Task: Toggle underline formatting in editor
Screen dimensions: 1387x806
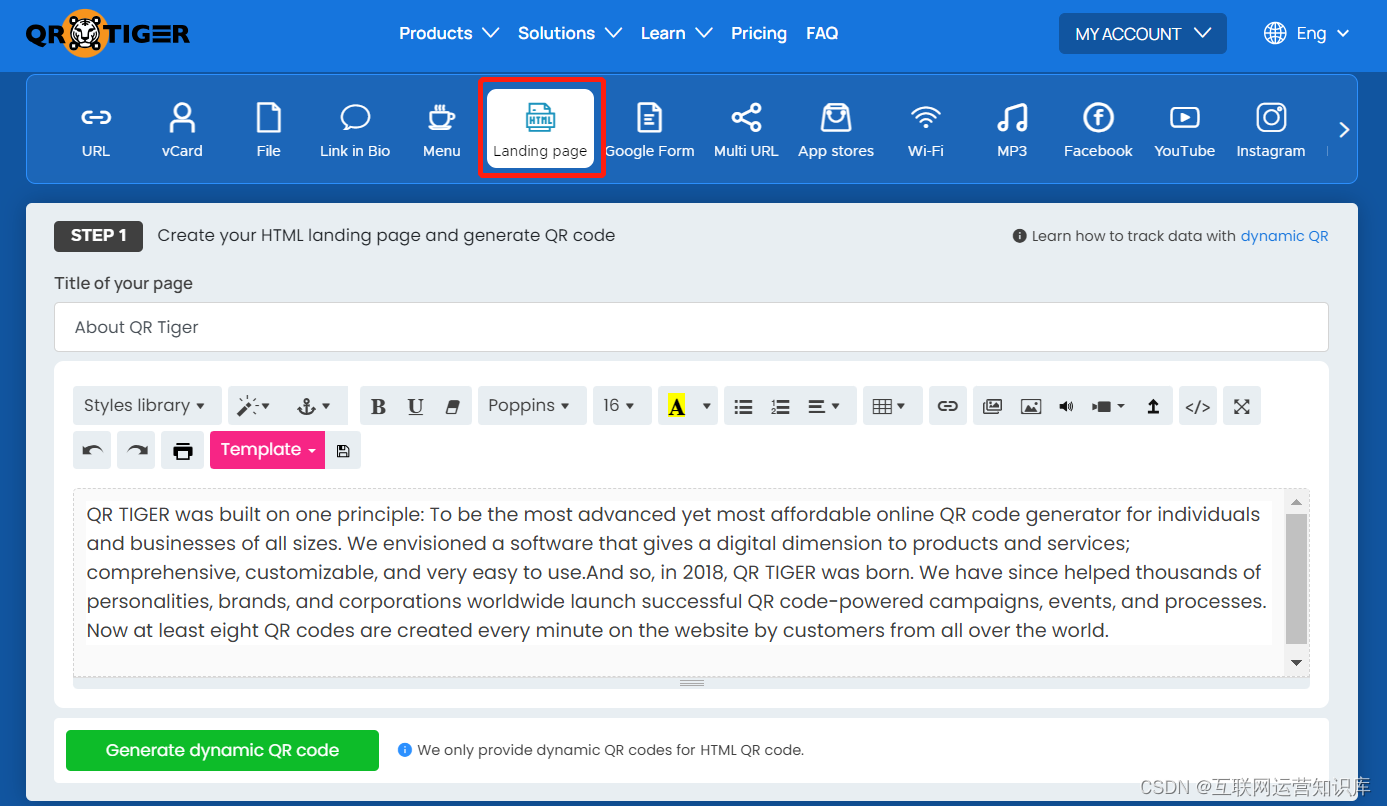Action: [416, 406]
